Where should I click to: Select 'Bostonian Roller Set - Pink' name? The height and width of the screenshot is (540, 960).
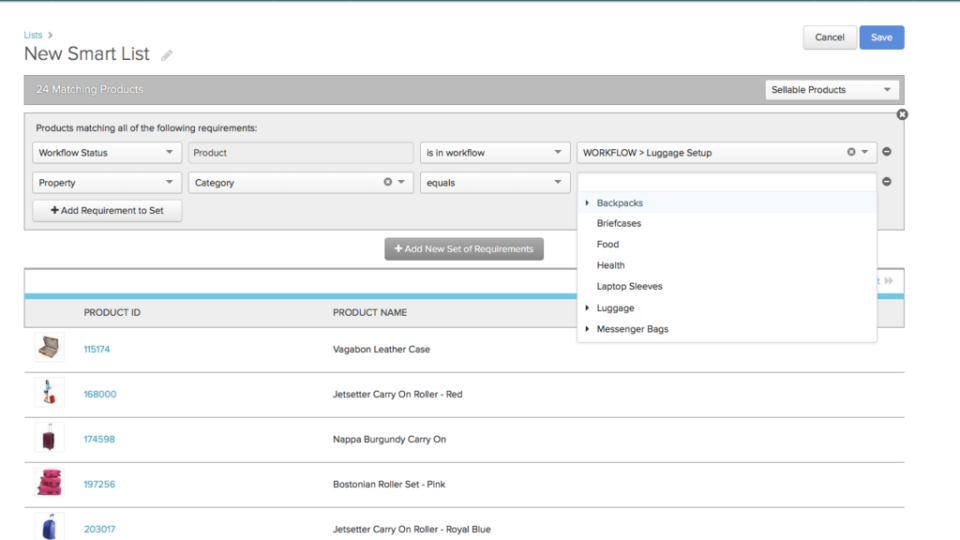pos(389,484)
